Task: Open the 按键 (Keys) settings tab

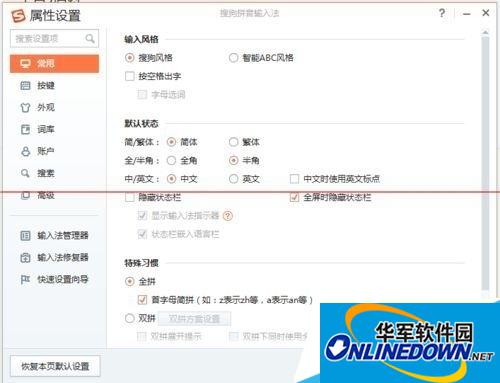Action: [46, 86]
